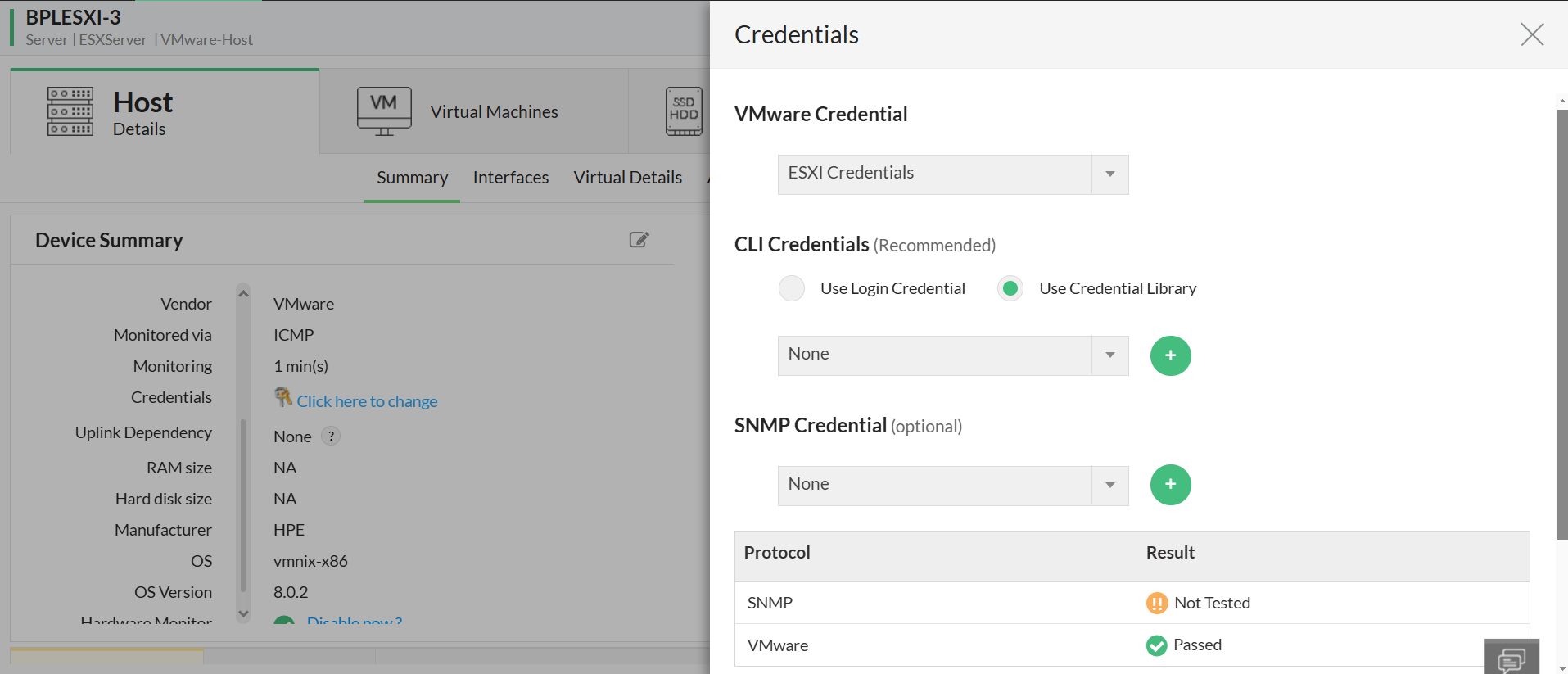The height and width of the screenshot is (674, 1568).
Task: Close the Credentials panel
Action: coord(1531,34)
